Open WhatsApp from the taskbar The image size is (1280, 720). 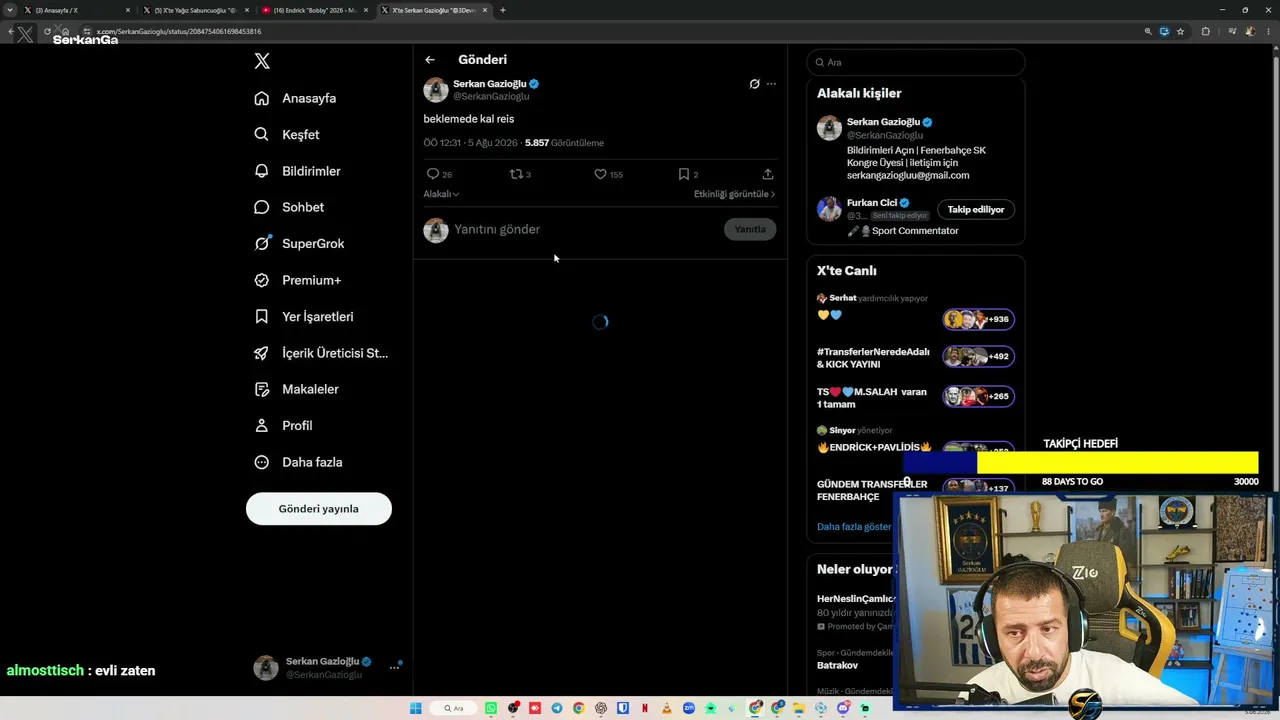point(491,708)
